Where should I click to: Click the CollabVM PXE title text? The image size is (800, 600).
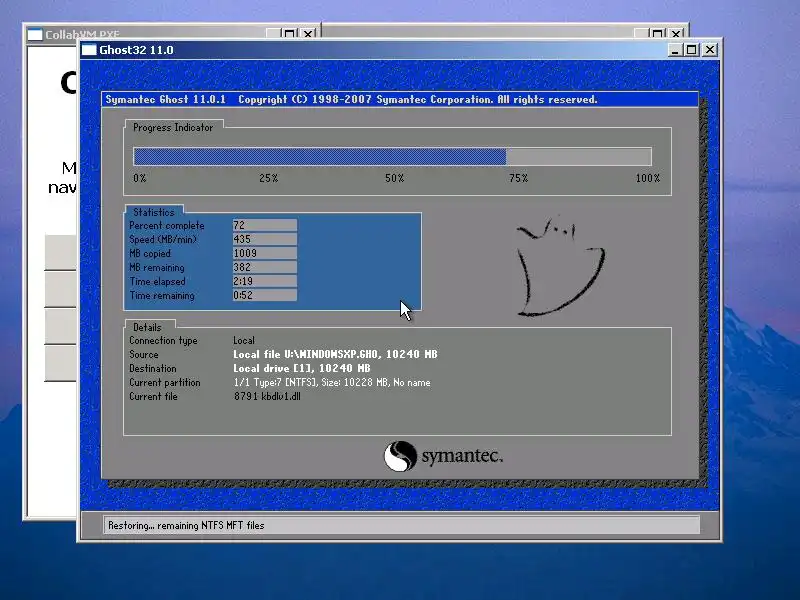click(82, 35)
